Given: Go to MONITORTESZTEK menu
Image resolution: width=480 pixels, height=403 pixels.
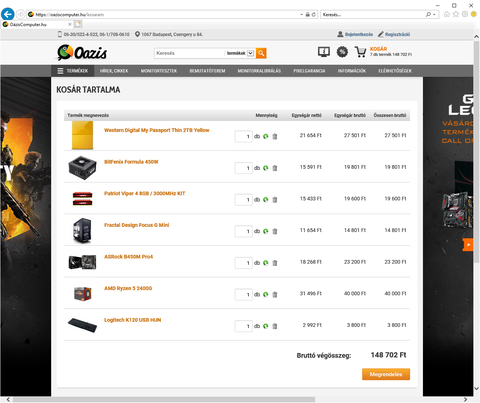Looking at the screenshot, I should [159, 71].
